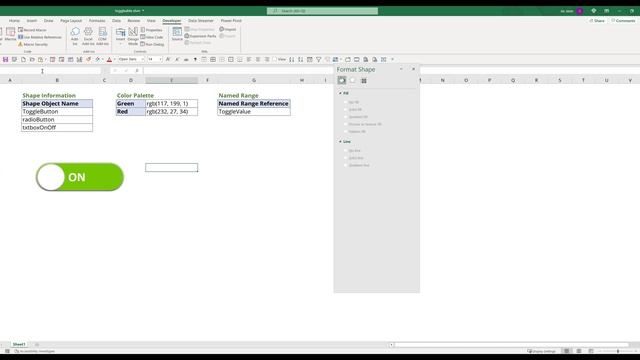
Task: Toggle Design Mode in Controls group
Action: click(133, 36)
